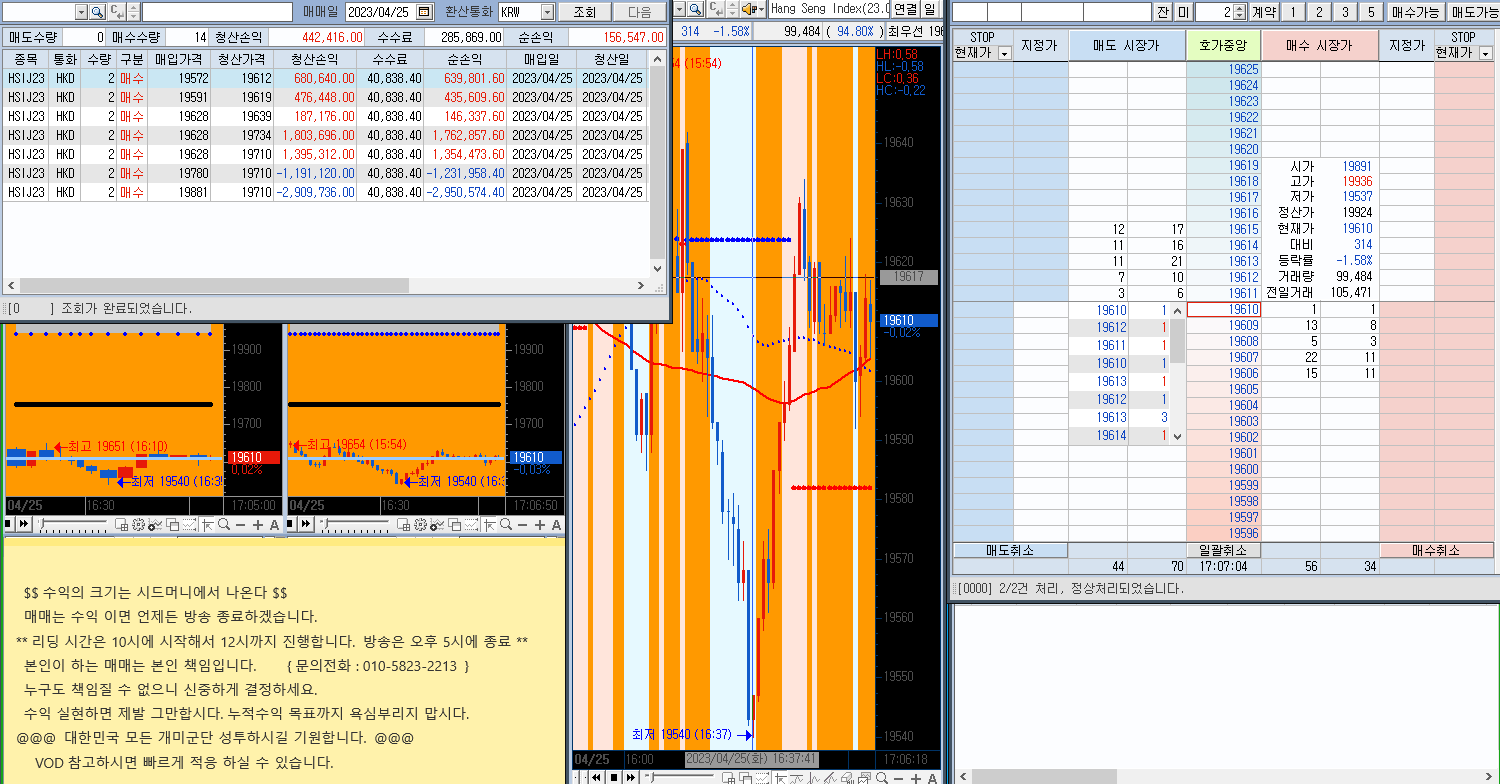Click the fast-forward button under main chart

(633, 777)
